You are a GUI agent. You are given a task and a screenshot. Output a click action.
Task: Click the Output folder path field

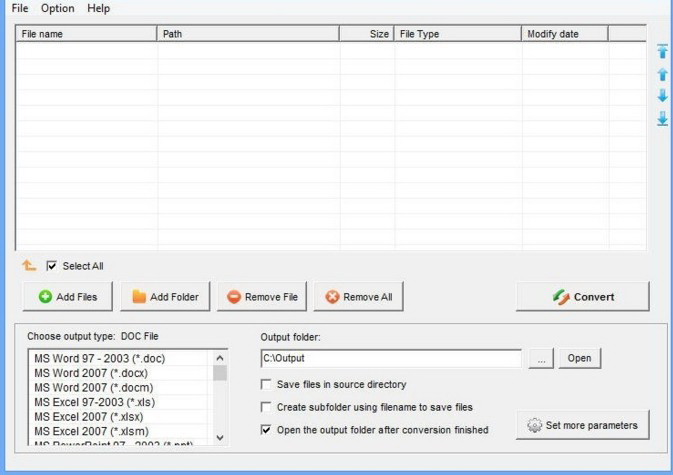(391, 358)
